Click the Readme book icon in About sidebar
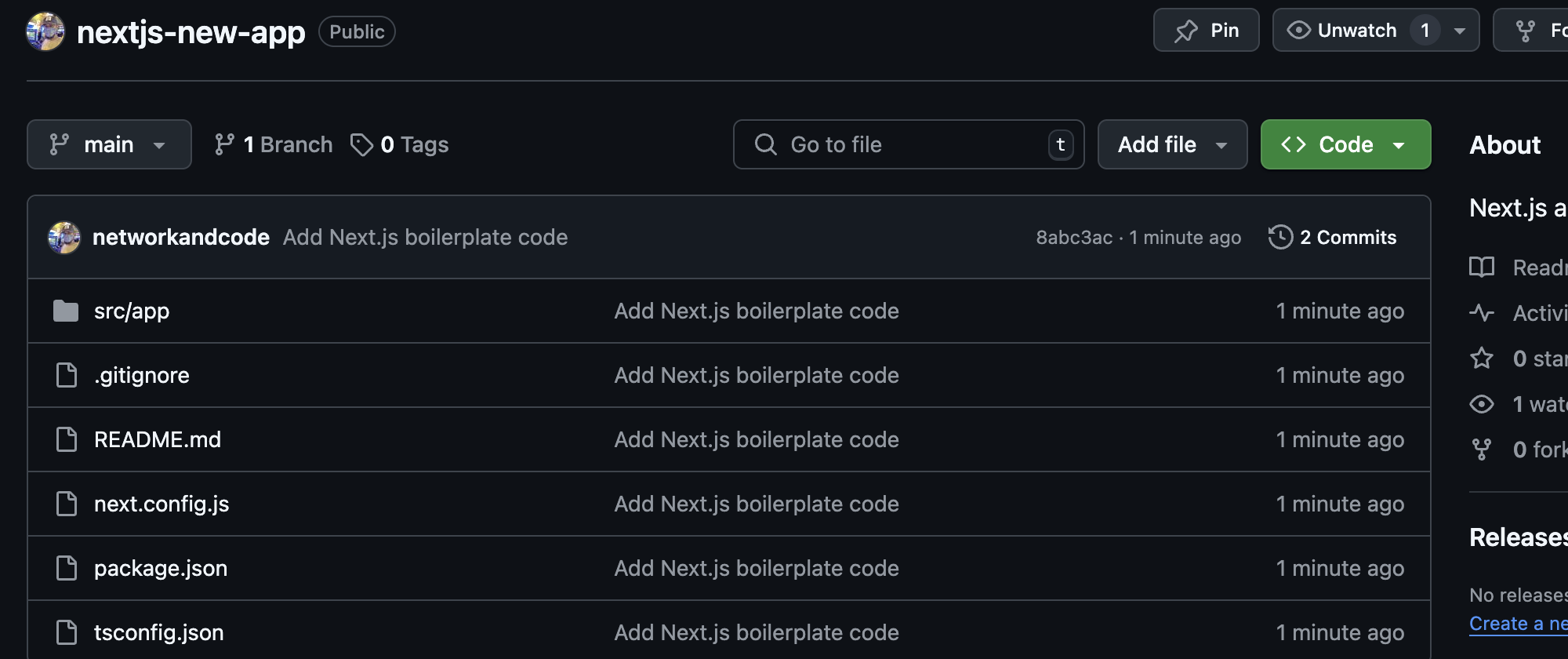Screen dimensions: 1568x659 (1482, 268)
